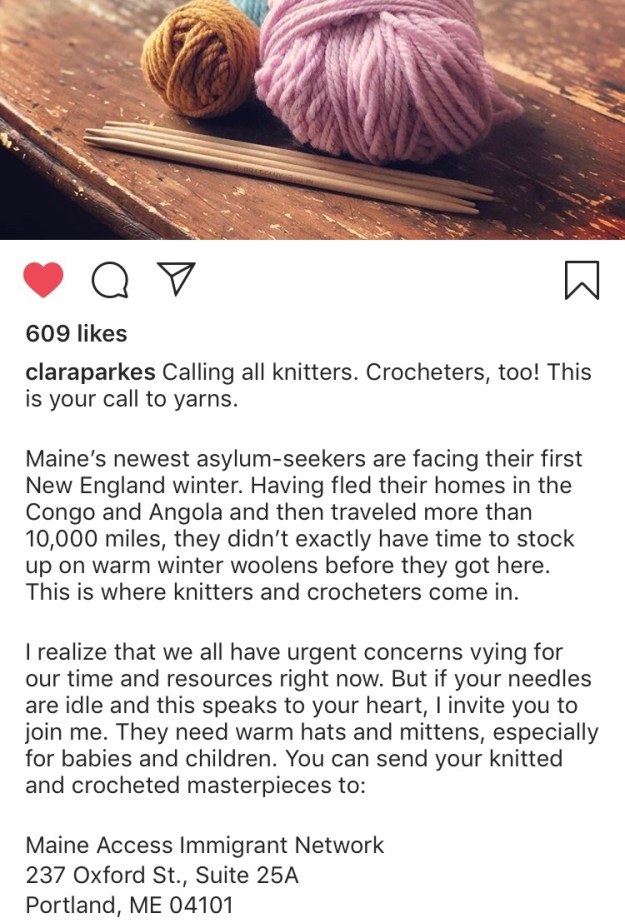Unlike the post via the red heart
The width and height of the screenshot is (625, 923).
(x=44, y=280)
